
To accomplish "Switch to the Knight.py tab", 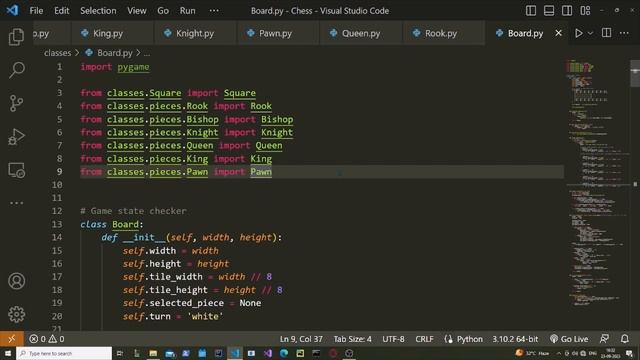I will 195,33.
